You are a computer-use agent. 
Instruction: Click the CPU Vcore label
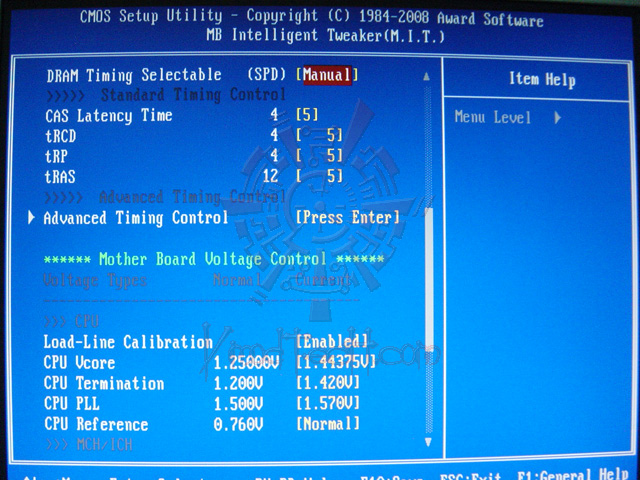tap(79, 363)
